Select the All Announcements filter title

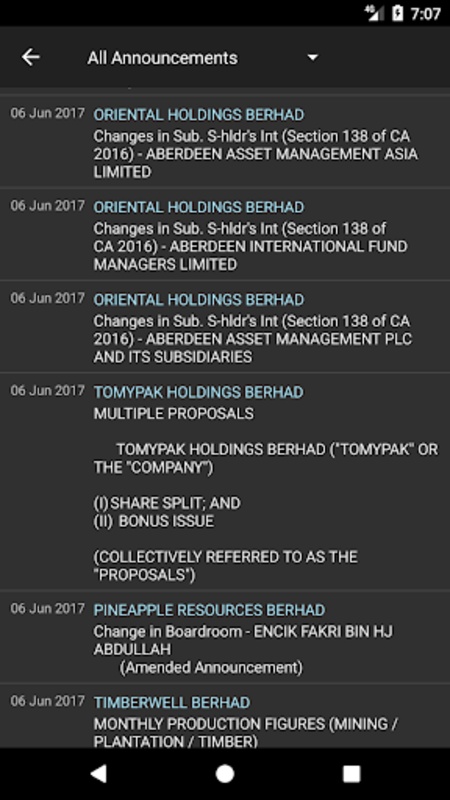click(162, 58)
